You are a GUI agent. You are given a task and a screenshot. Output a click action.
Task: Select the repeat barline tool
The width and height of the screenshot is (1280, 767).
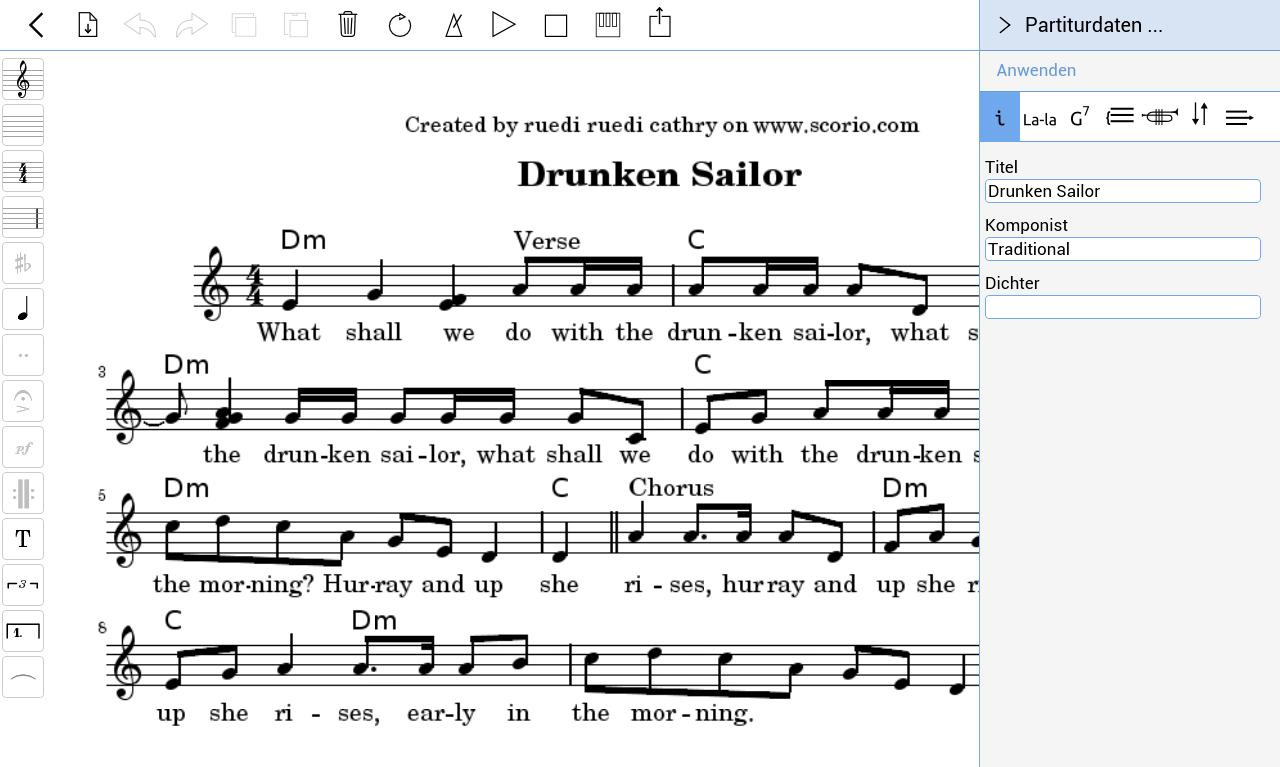click(x=23, y=493)
